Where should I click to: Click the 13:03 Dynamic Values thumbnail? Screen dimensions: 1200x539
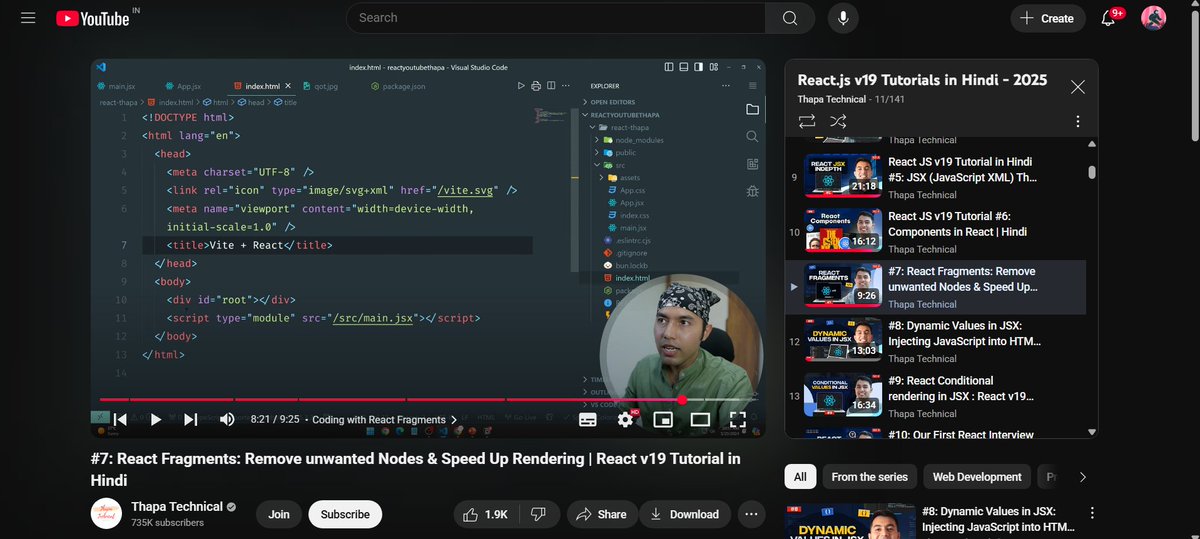[x=843, y=339]
